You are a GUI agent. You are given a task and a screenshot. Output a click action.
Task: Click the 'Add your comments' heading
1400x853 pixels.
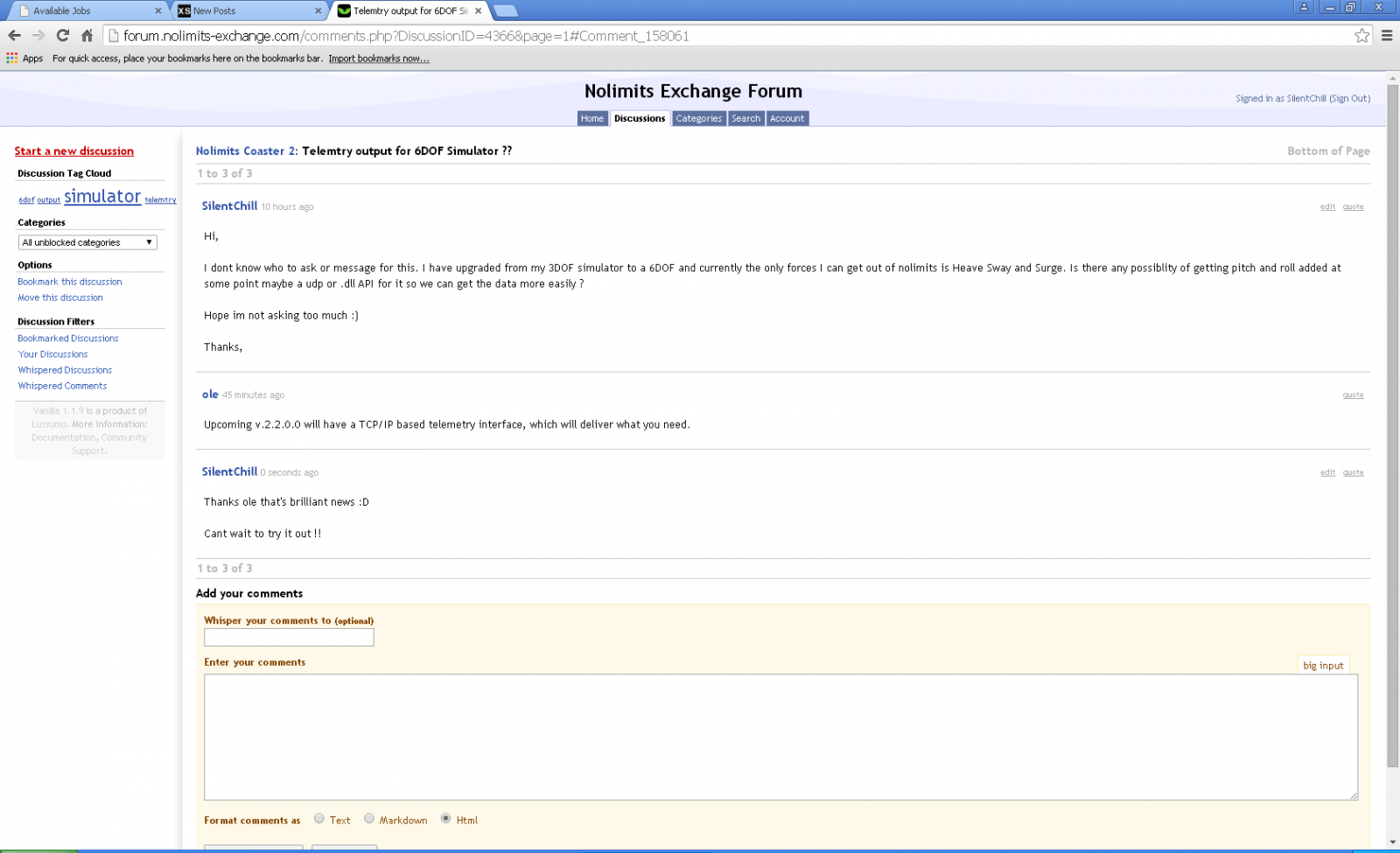pos(249,593)
